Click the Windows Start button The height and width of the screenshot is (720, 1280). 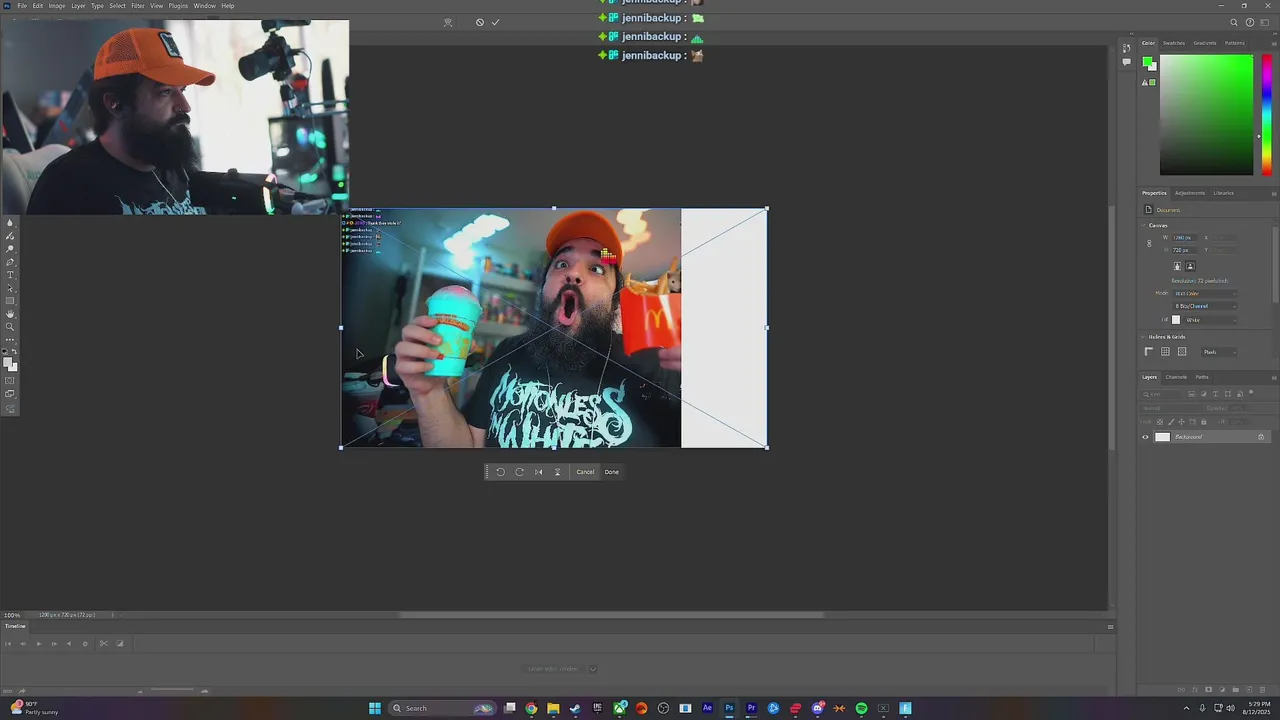tap(374, 708)
